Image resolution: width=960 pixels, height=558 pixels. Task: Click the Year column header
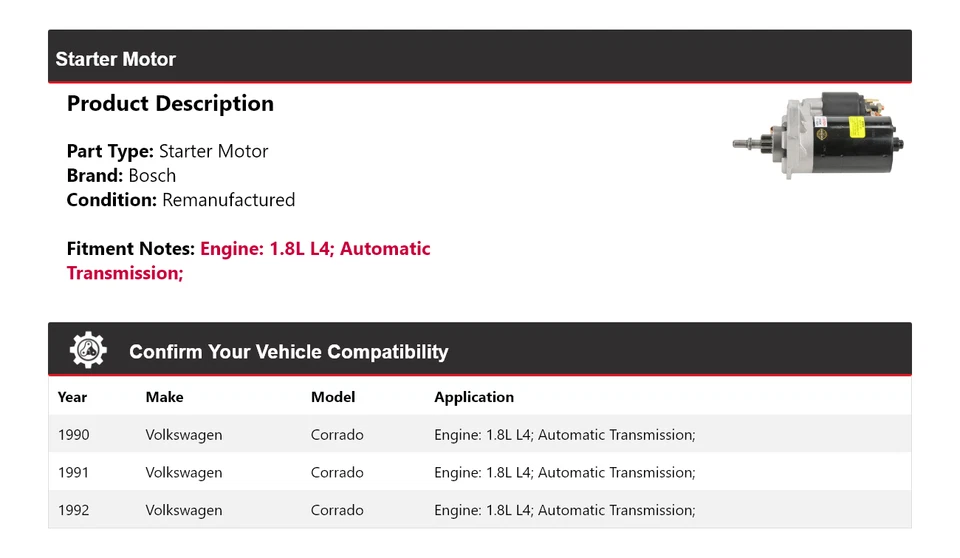point(72,397)
